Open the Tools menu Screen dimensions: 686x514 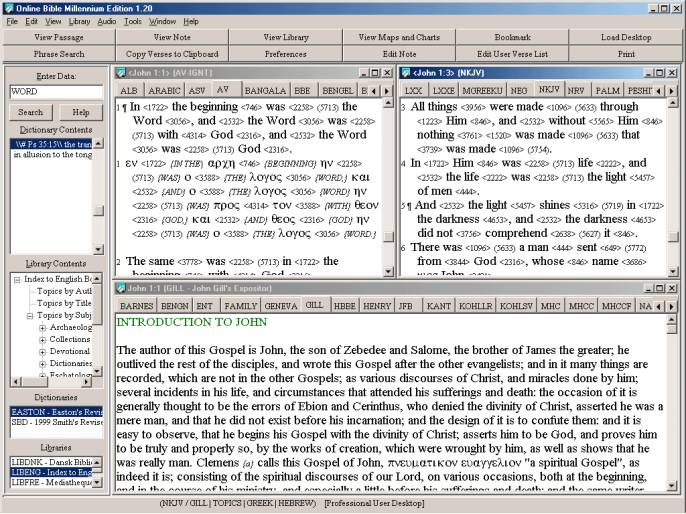point(133,21)
